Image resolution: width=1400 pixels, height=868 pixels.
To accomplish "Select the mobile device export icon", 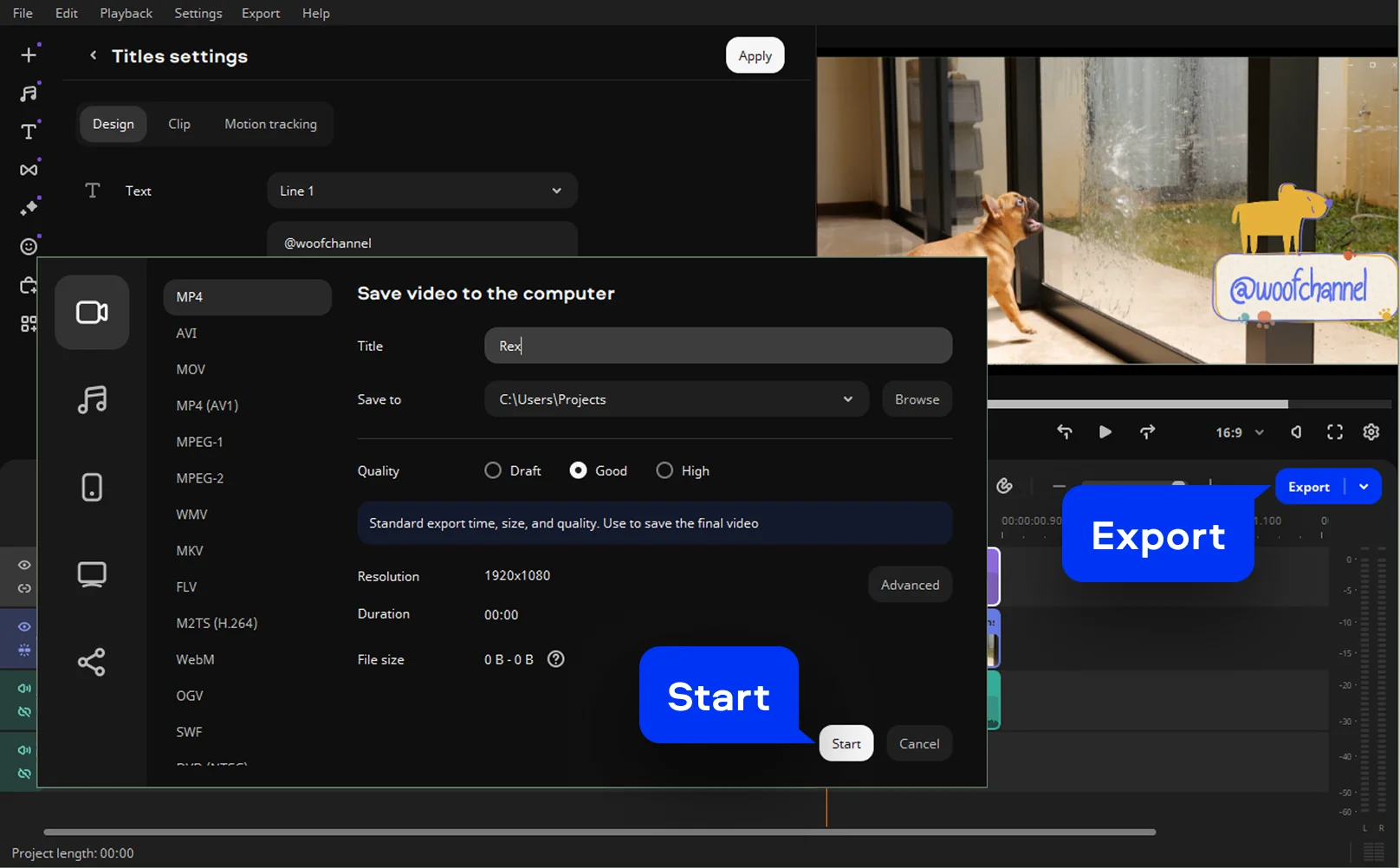I will click(x=92, y=487).
